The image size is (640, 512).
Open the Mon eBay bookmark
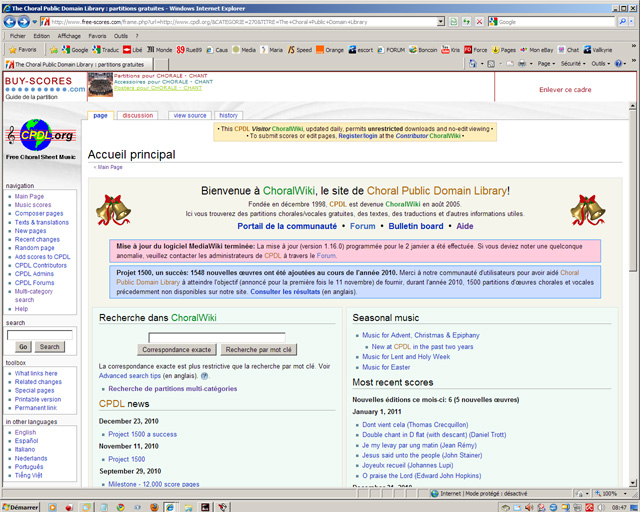536,50
